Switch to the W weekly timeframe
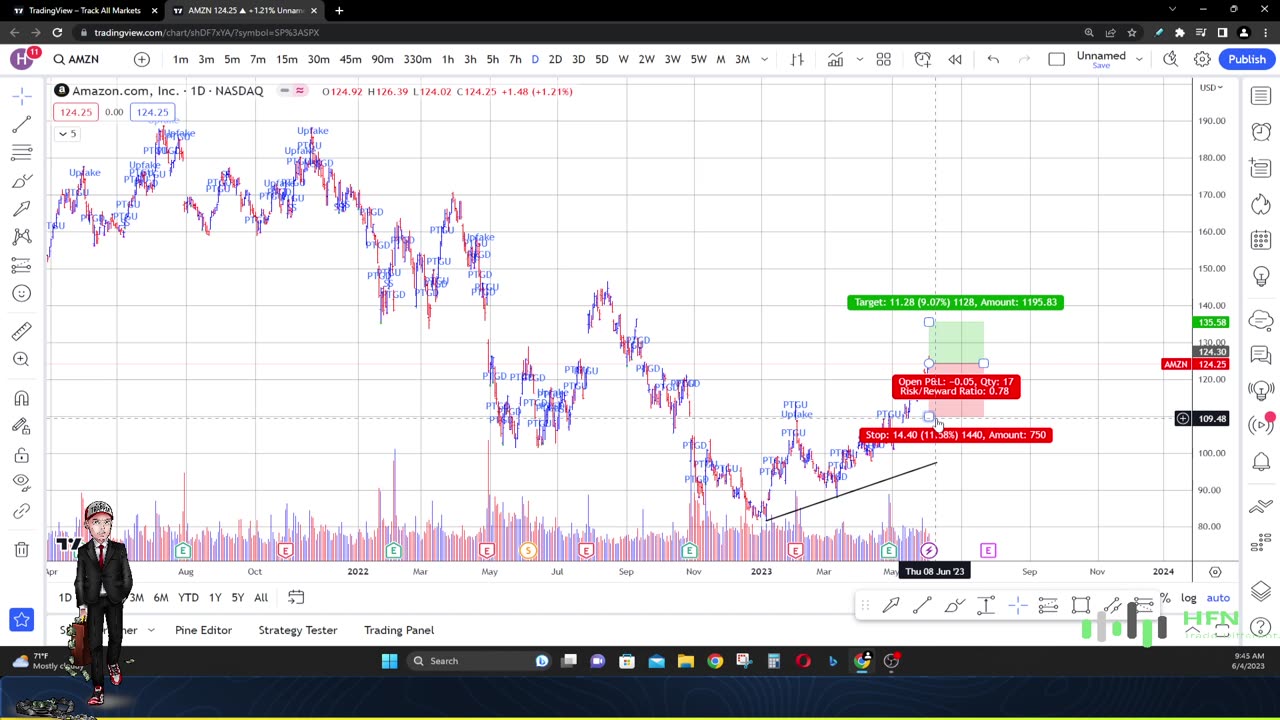Viewport: 1280px width, 720px height. pos(623,59)
